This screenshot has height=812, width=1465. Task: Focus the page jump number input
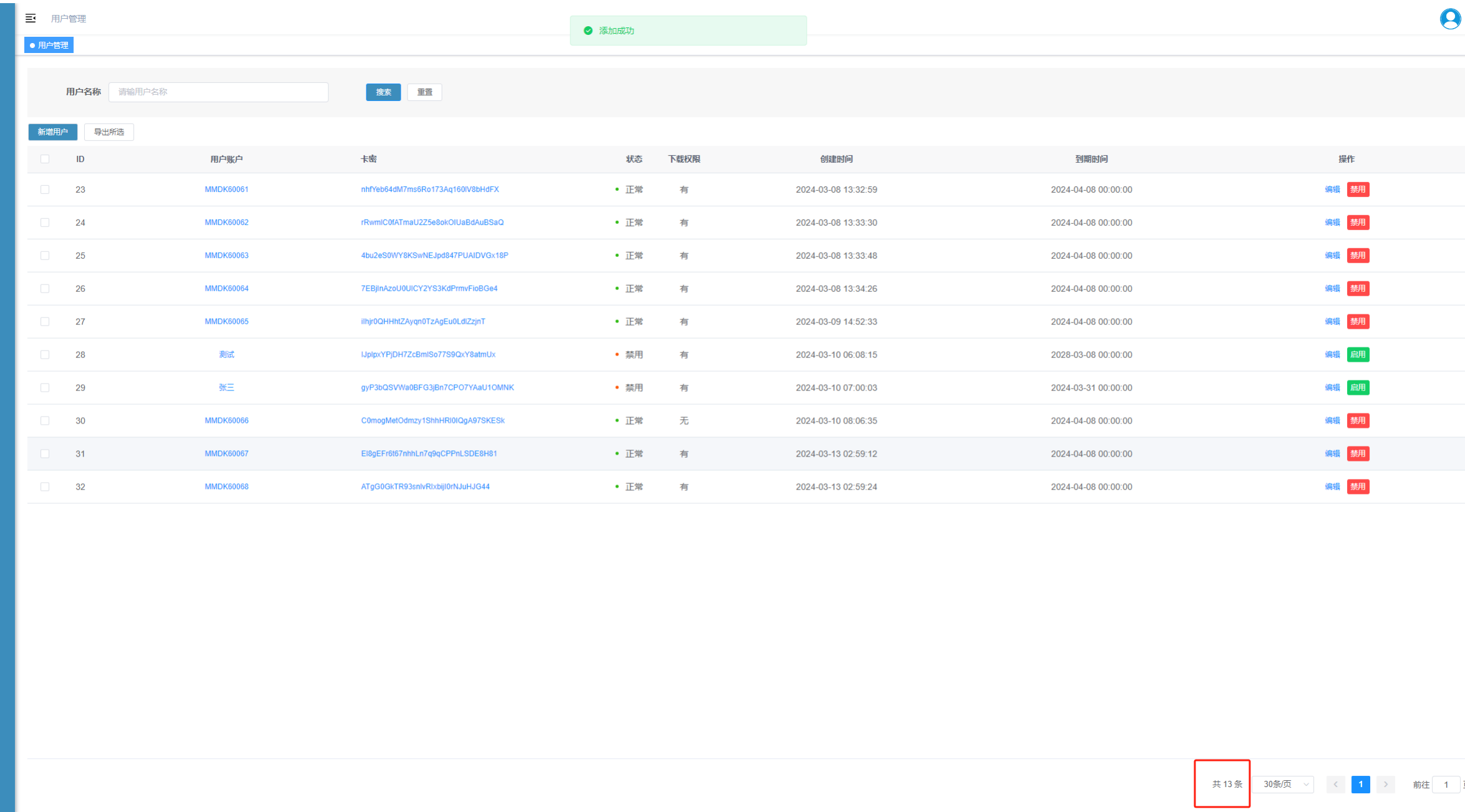pyautogui.click(x=1446, y=785)
